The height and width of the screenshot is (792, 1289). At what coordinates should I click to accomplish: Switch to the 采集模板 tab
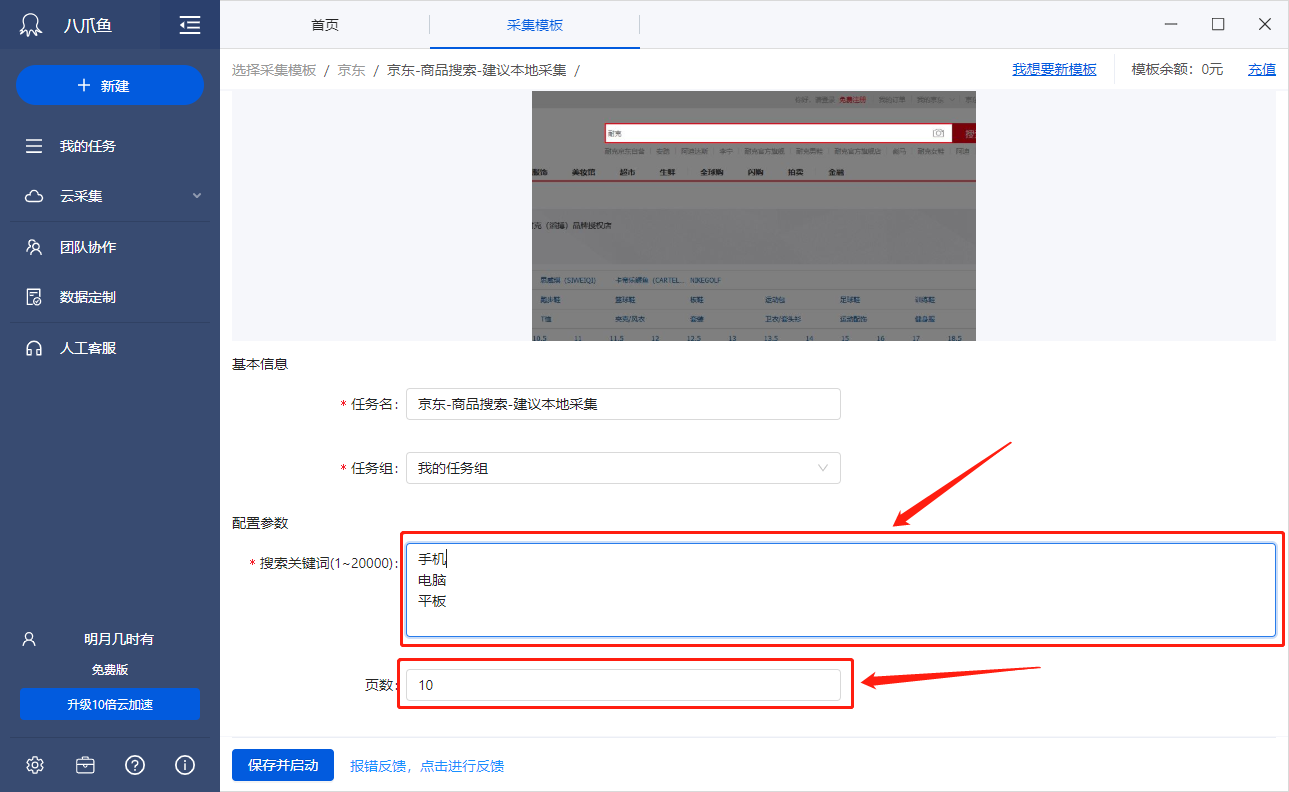pyautogui.click(x=535, y=25)
